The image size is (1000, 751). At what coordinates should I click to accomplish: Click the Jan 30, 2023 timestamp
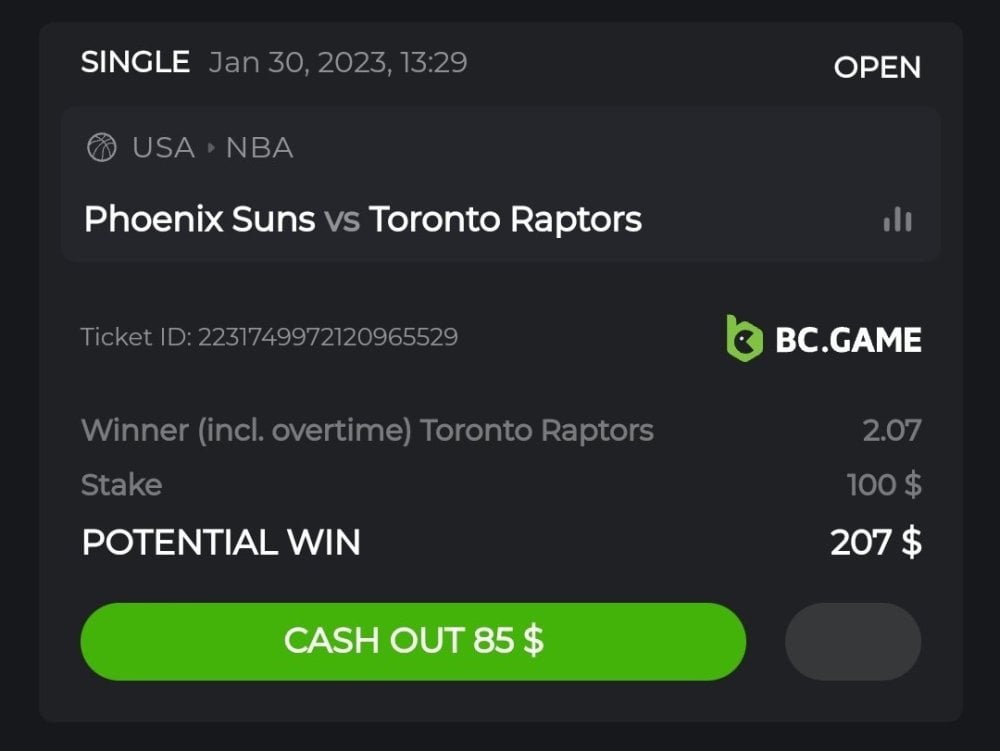click(338, 62)
